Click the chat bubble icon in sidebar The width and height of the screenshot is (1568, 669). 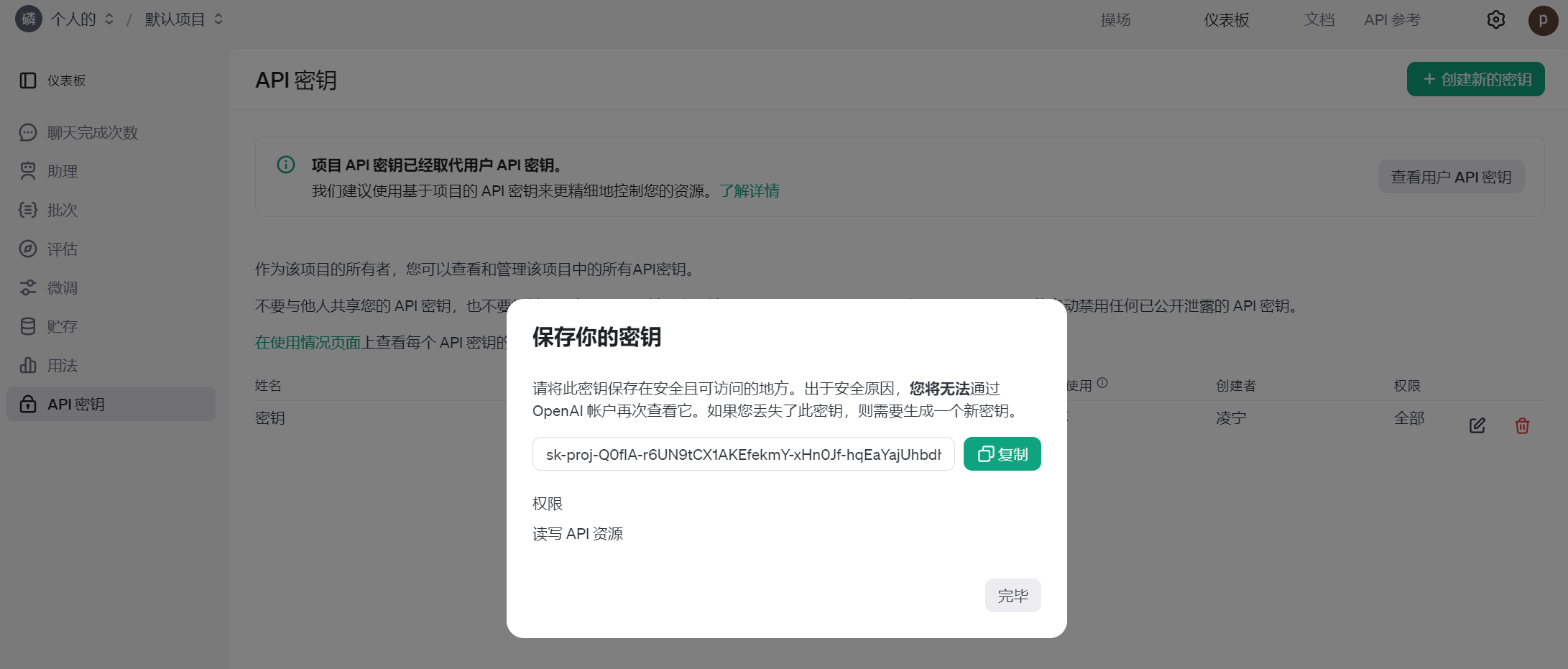(x=28, y=133)
